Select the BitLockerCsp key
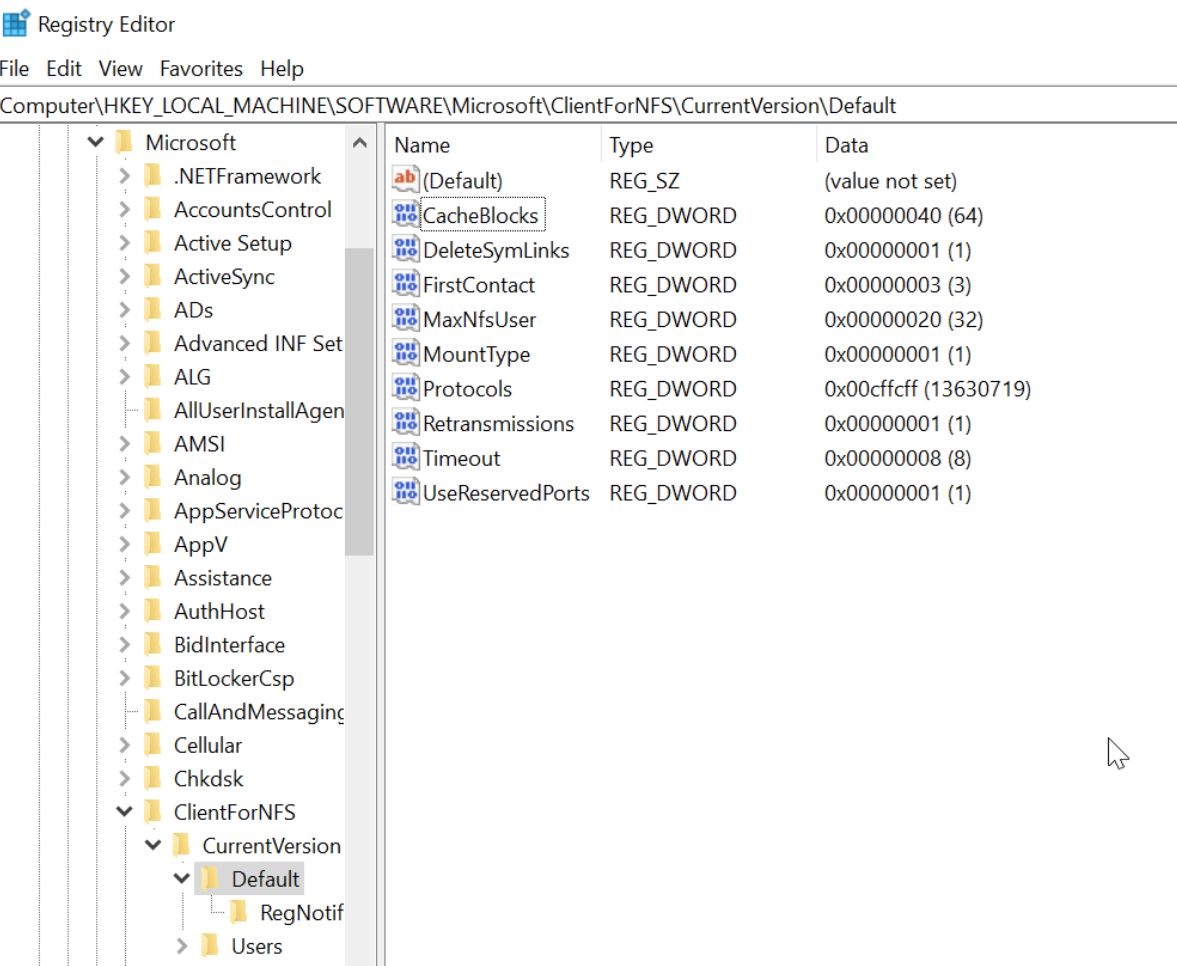This screenshot has width=1177, height=966. pyautogui.click(x=233, y=679)
